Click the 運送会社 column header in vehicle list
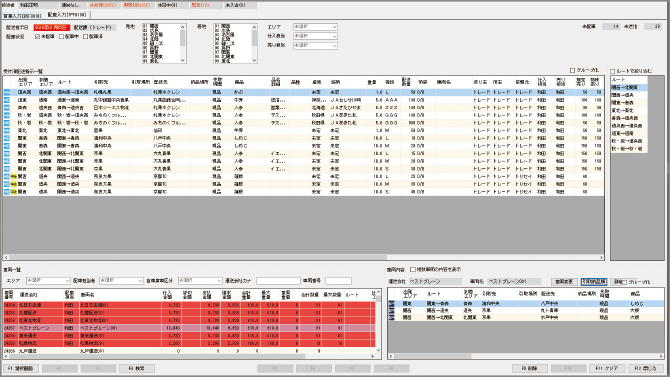 [41, 295]
